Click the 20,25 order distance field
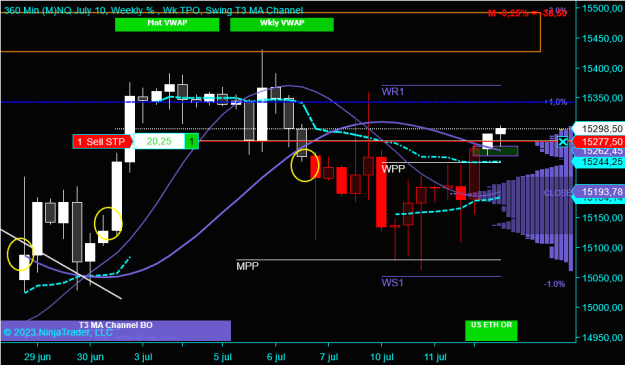The height and width of the screenshot is (365, 625). click(159, 141)
